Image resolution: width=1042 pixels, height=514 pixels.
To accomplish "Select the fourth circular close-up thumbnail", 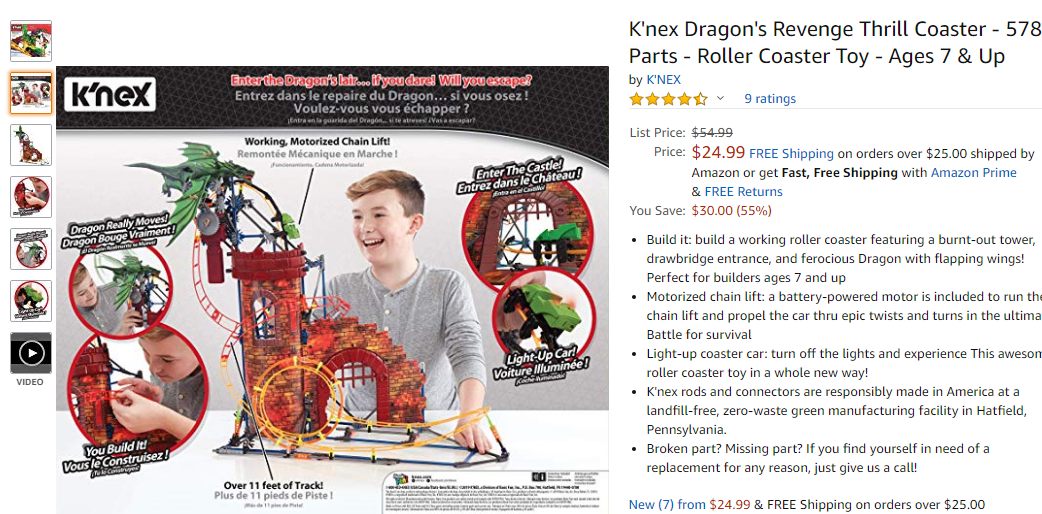I will (31, 197).
